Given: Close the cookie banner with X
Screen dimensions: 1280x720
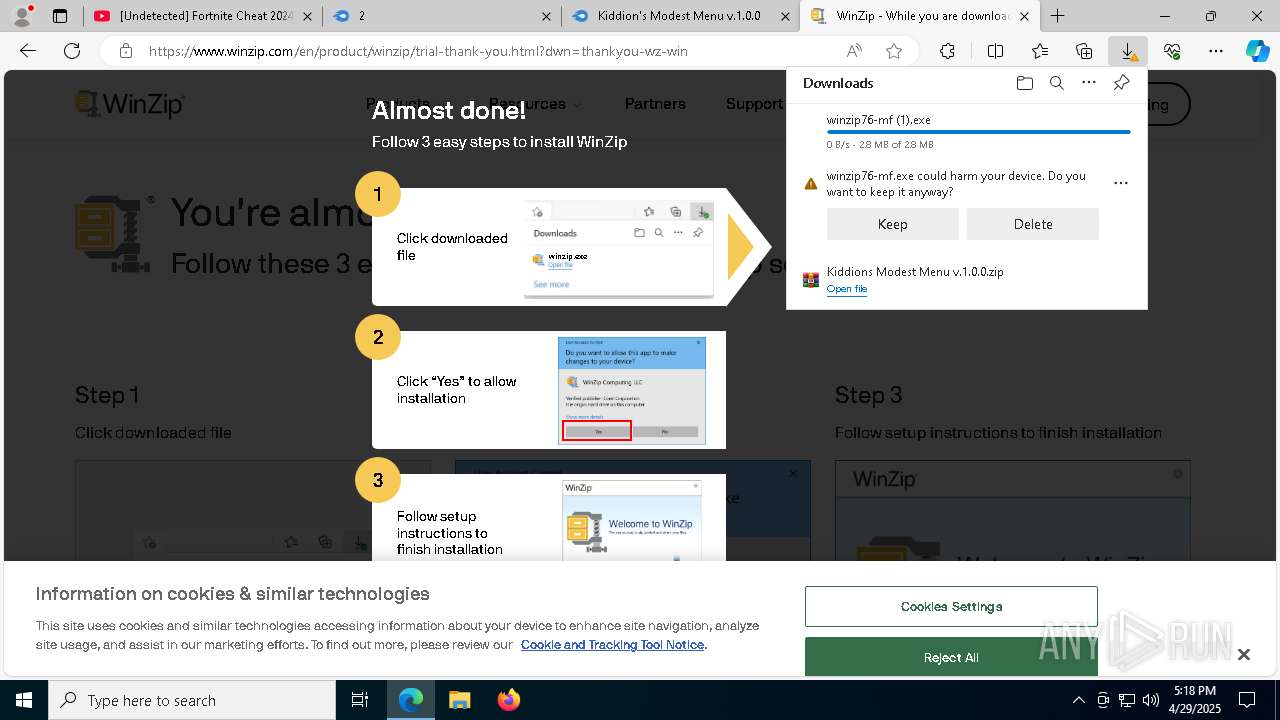Looking at the screenshot, I should tap(1243, 654).
